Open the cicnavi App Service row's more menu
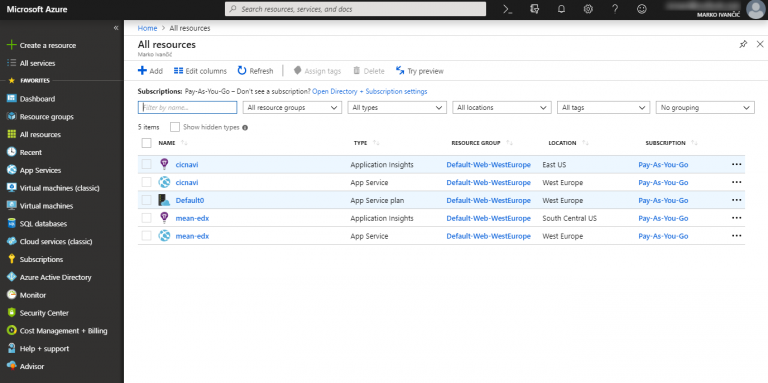768x383 pixels. pos(736,182)
